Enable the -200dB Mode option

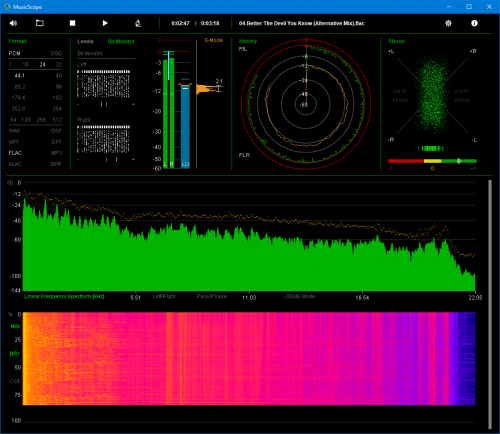point(299,296)
